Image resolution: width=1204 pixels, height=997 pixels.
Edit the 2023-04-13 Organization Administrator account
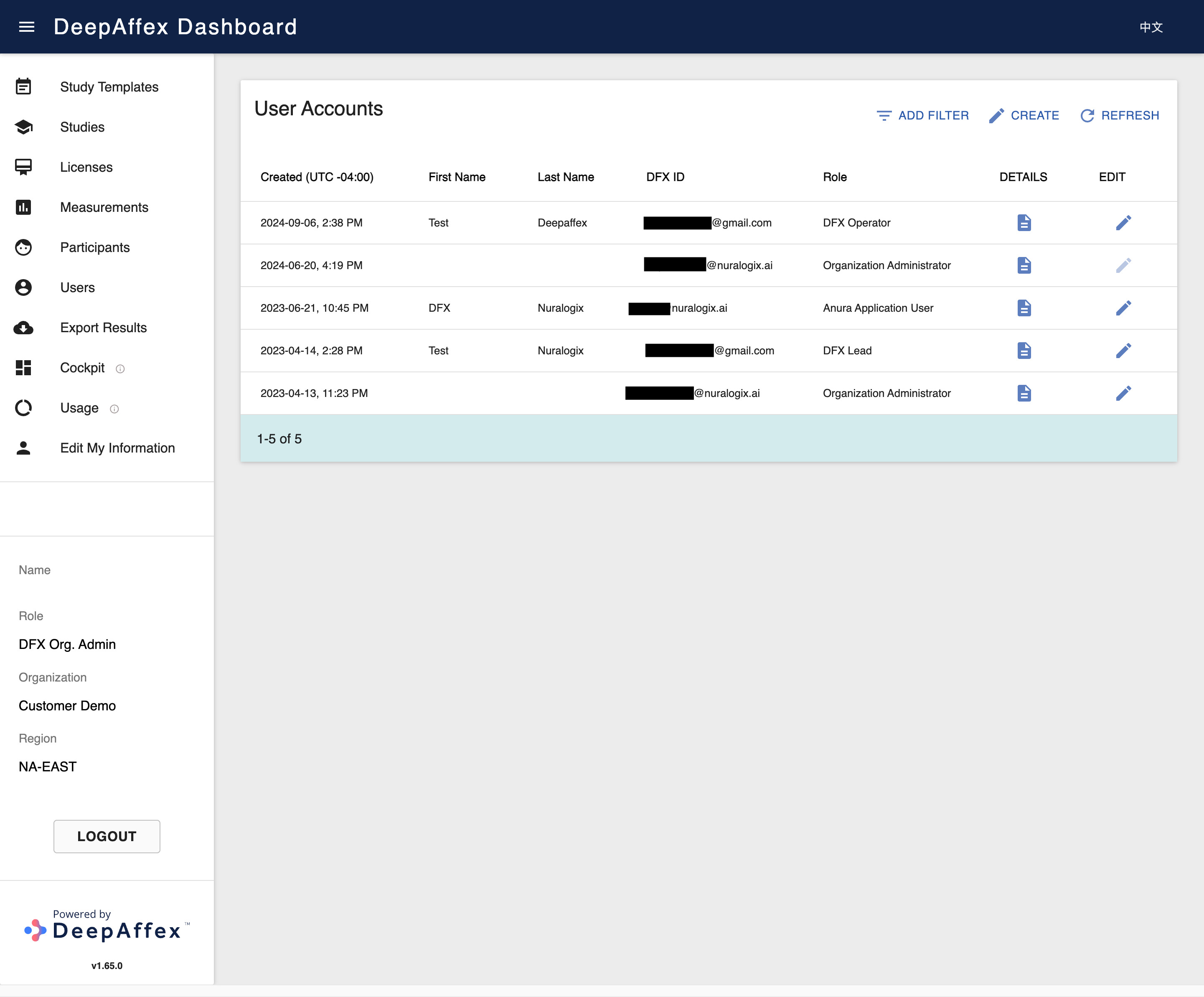[1123, 393]
